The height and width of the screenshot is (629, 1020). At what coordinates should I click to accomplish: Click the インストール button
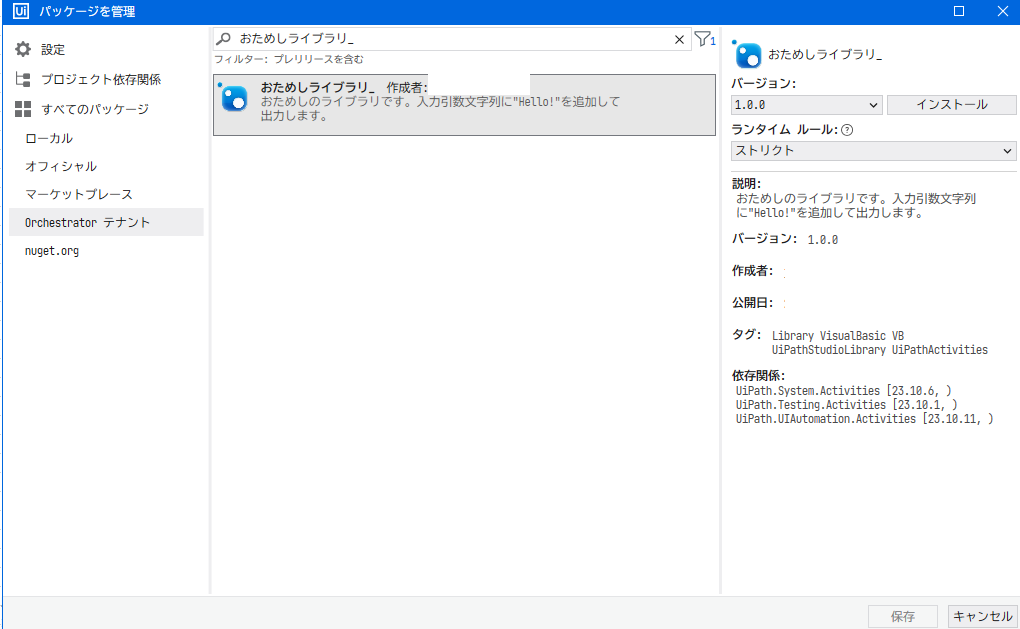(x=952, y=105)
